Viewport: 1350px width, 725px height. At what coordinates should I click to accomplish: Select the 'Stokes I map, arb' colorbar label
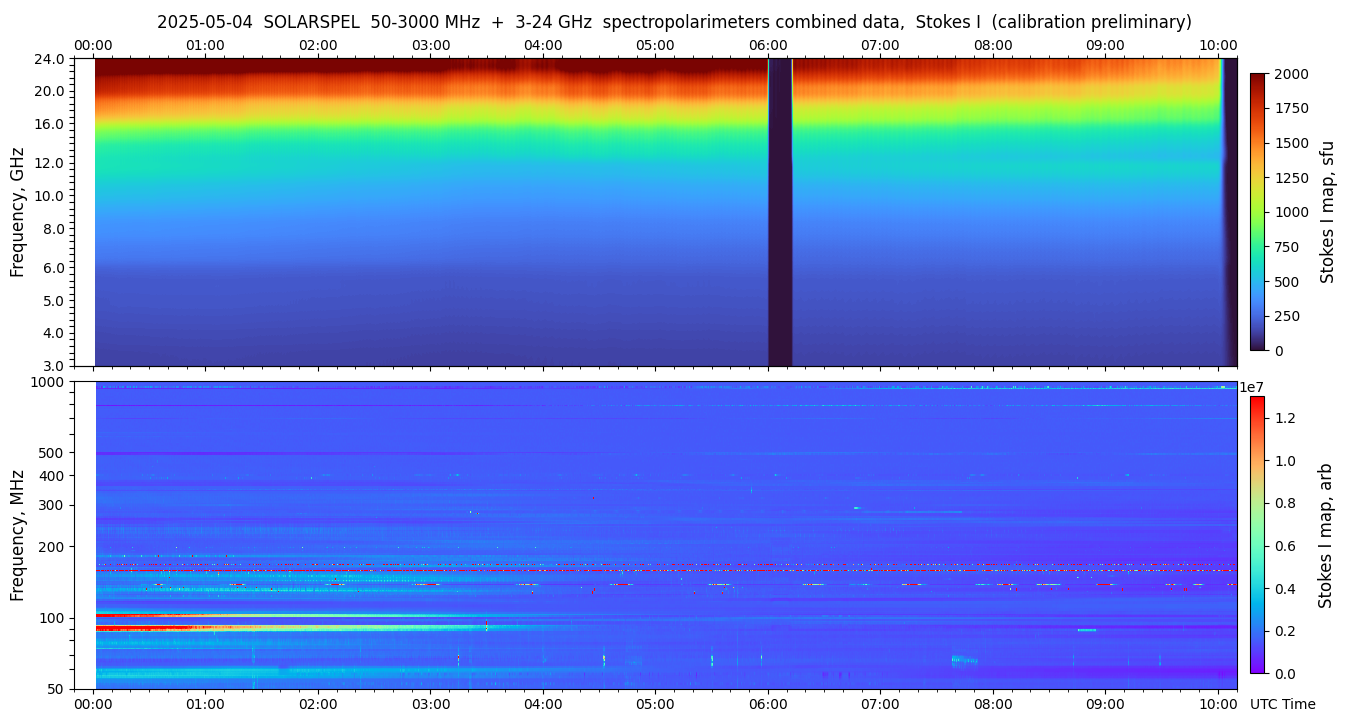pyautogui.click(x=1326, y=535)
